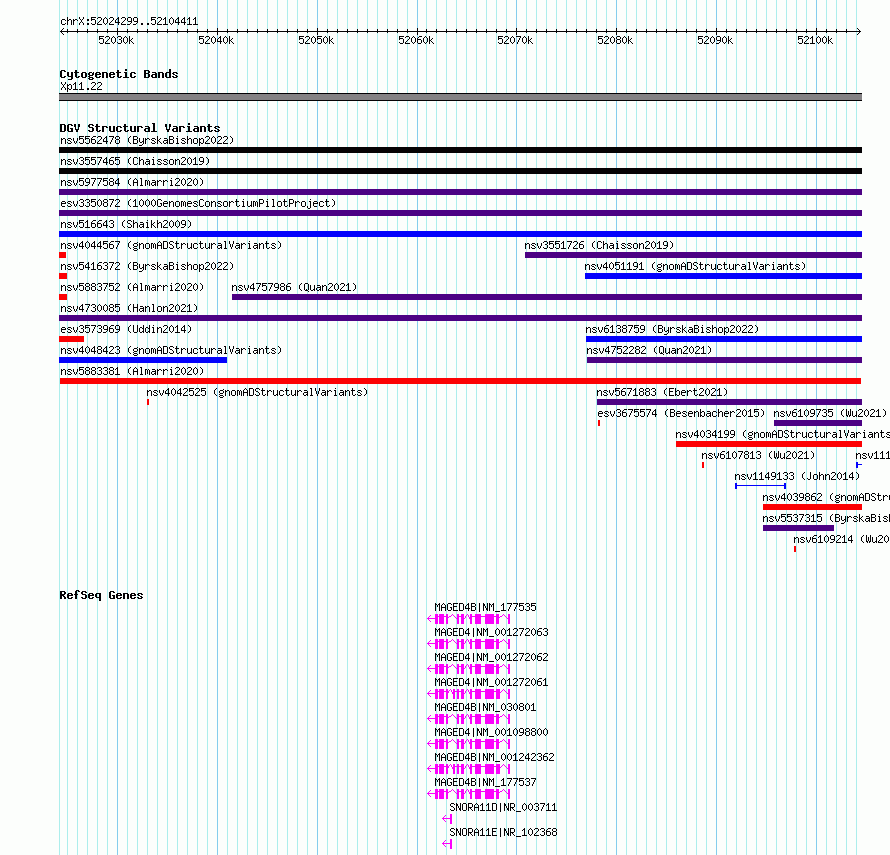Click the magenta SNORA11D arrow glyph

[447, 819]
